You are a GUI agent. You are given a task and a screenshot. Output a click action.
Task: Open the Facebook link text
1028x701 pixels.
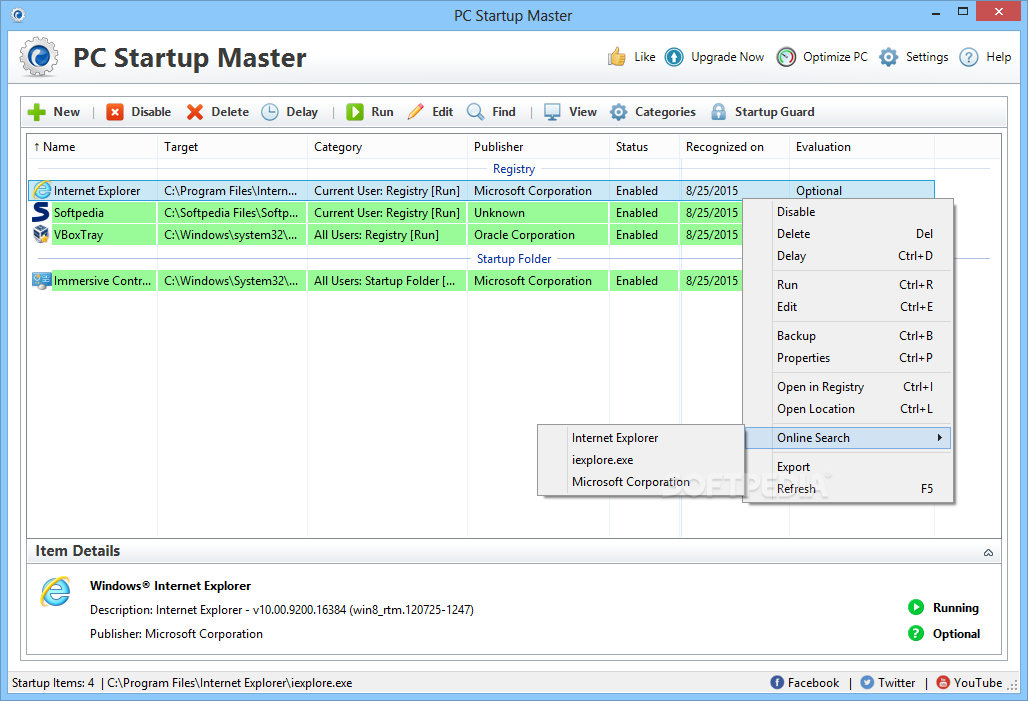[x=813, y=683]
